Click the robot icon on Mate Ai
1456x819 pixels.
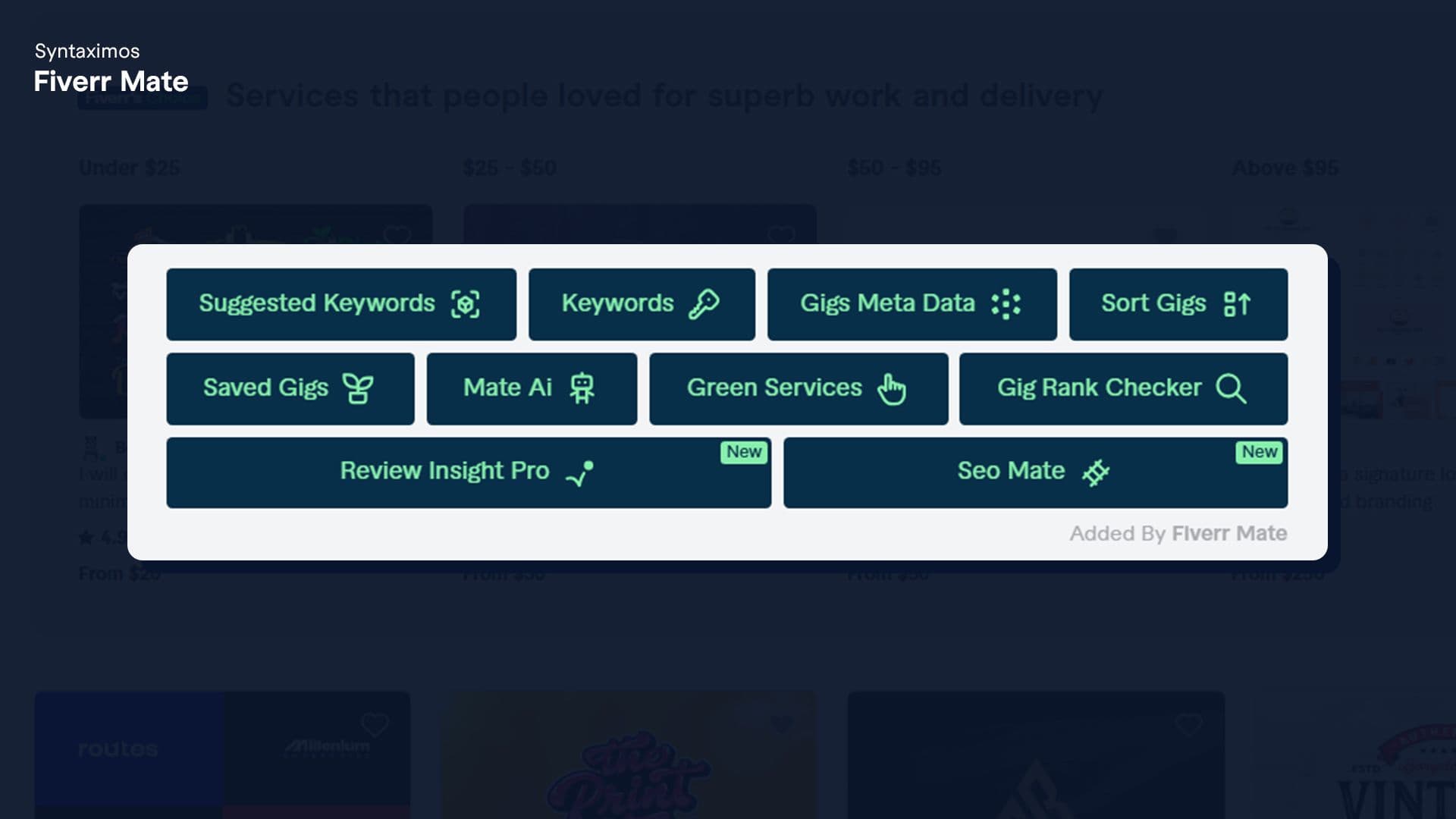click(x=582, y=388)
